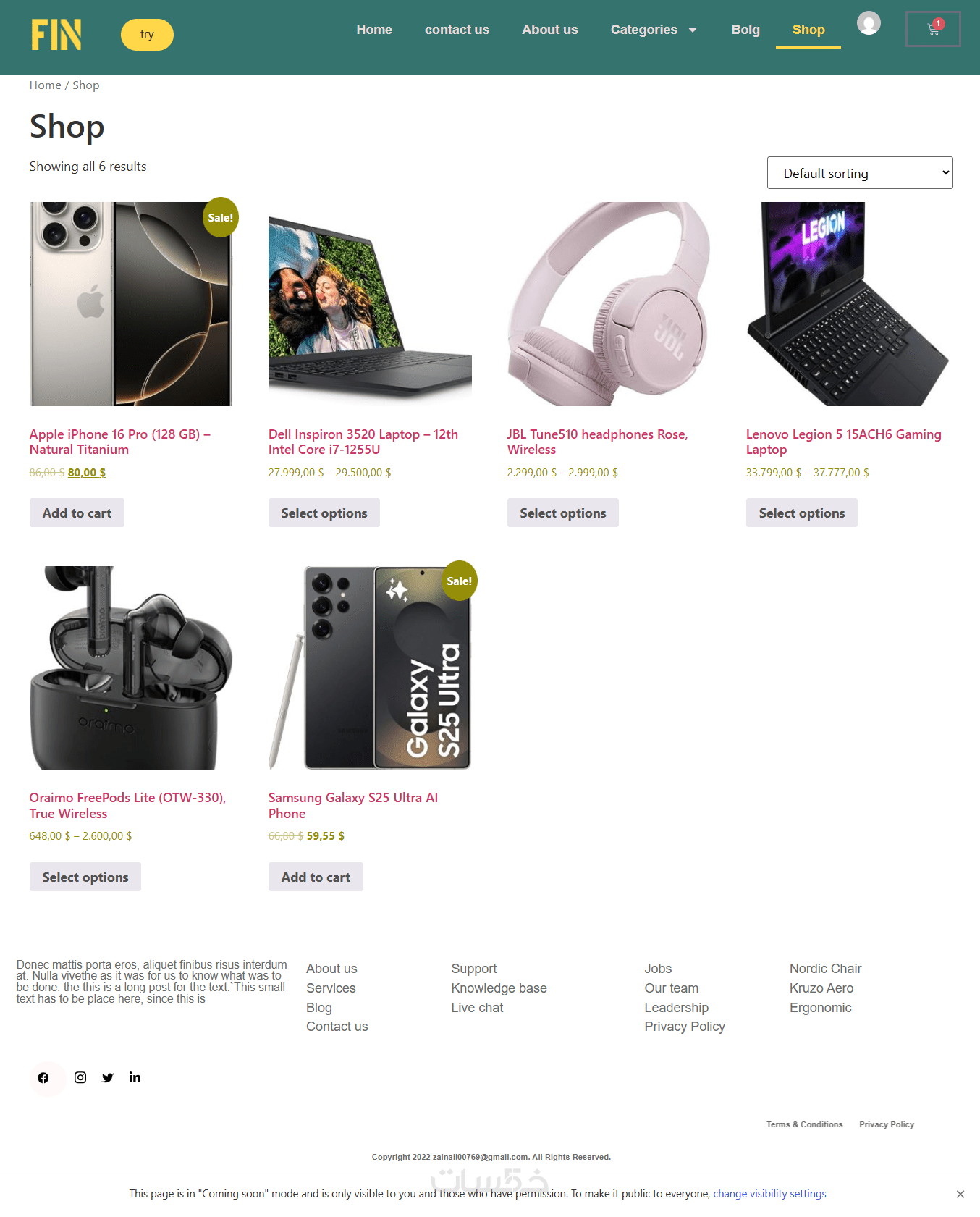Open the Terms & Conditions footer link
The height and width of the screenshot is (1217, 980).
tap(804, 1124)
